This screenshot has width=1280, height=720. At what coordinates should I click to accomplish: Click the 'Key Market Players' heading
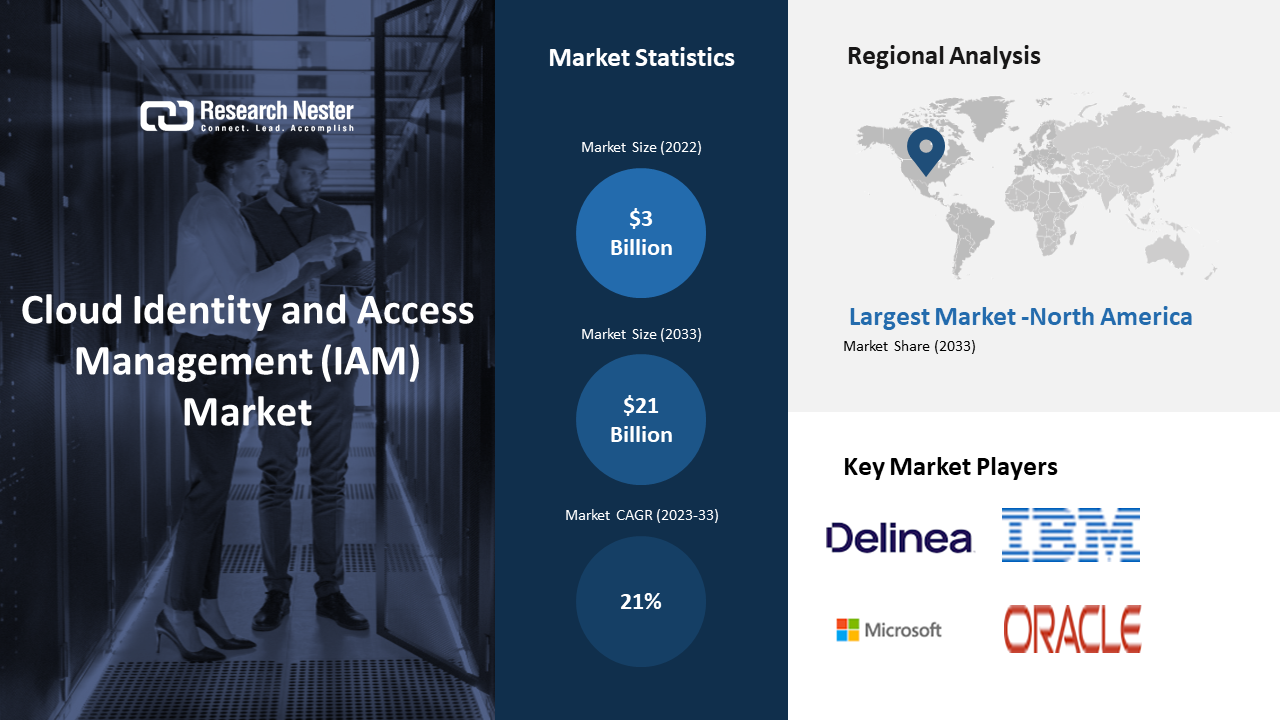(x=950, y=467)
